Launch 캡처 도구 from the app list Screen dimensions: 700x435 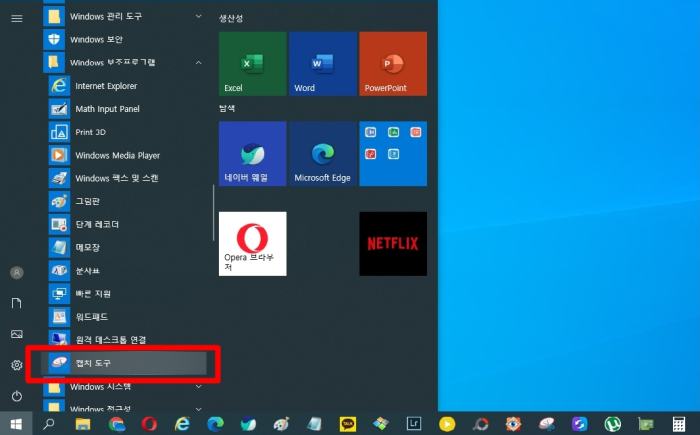[x=124, y=363]
